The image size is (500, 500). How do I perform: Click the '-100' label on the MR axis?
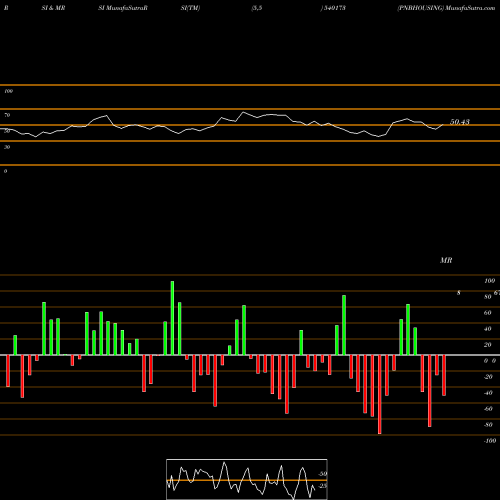[490, 441]
